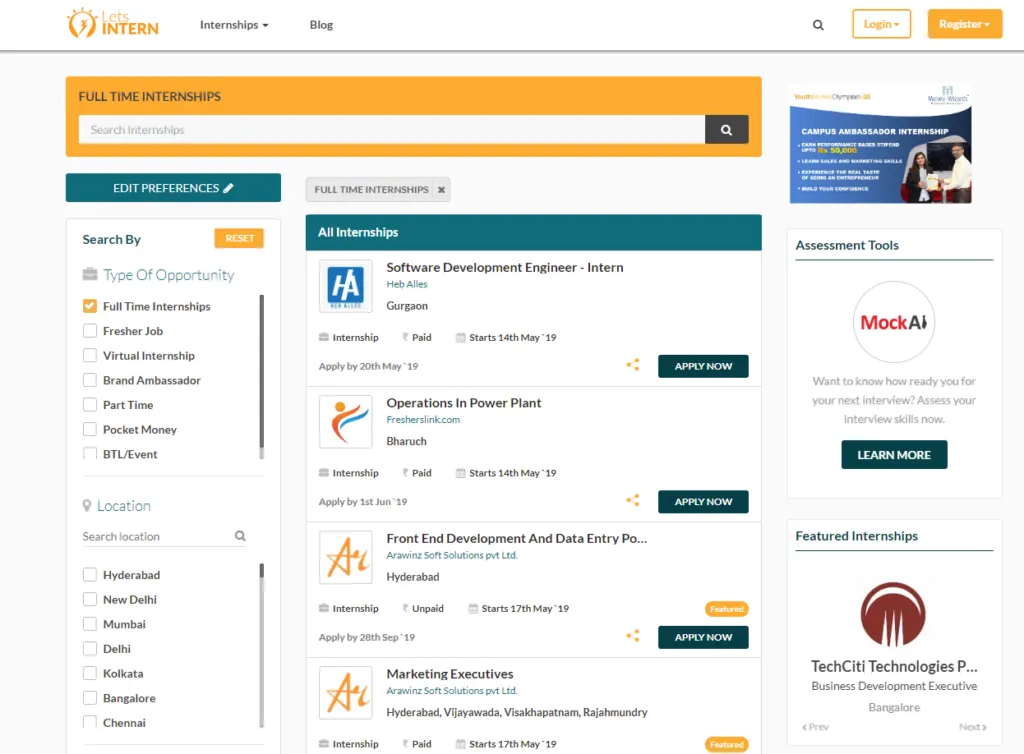1024x754 pixels.
Task: Click Featured badge on Front End Development
Action: pos(726,609)
